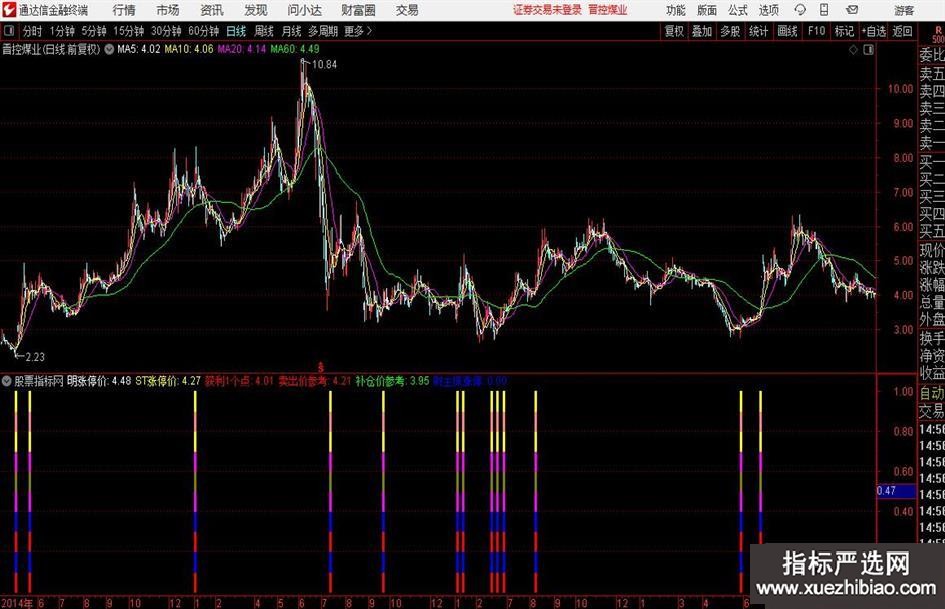Click the 游客 user label
This screenshot has width=945, height=609.
904,10
